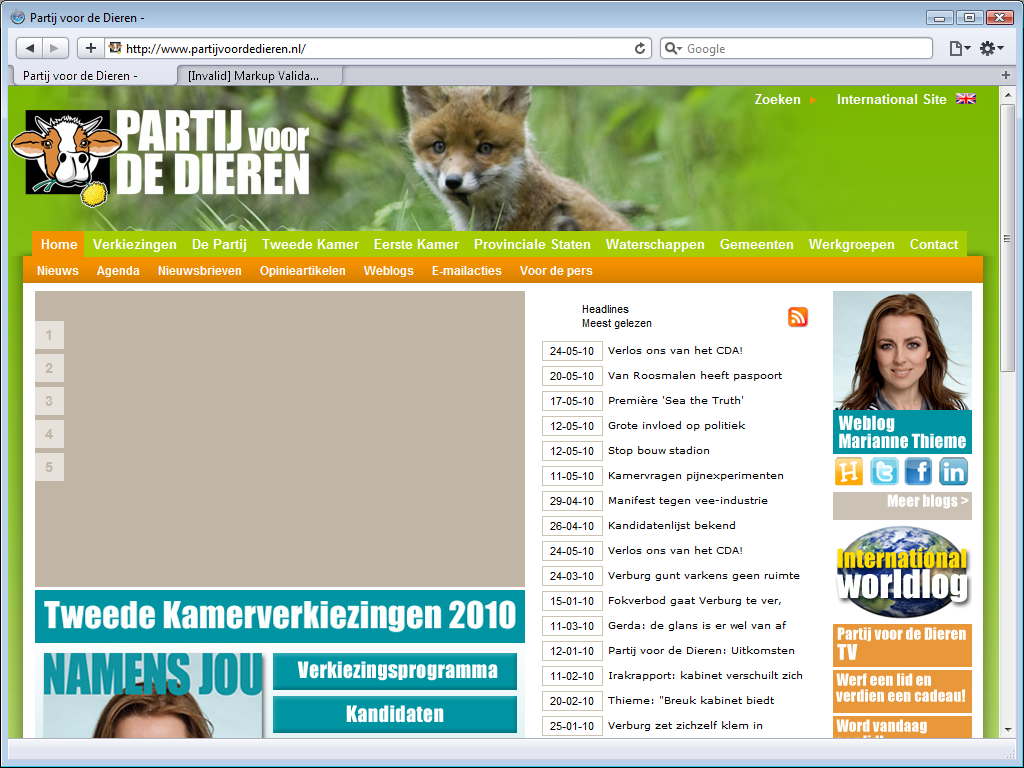This screenshot has width=1024, height=768.
Task: Open the International Site link
Action: click(x=891, y=99)
